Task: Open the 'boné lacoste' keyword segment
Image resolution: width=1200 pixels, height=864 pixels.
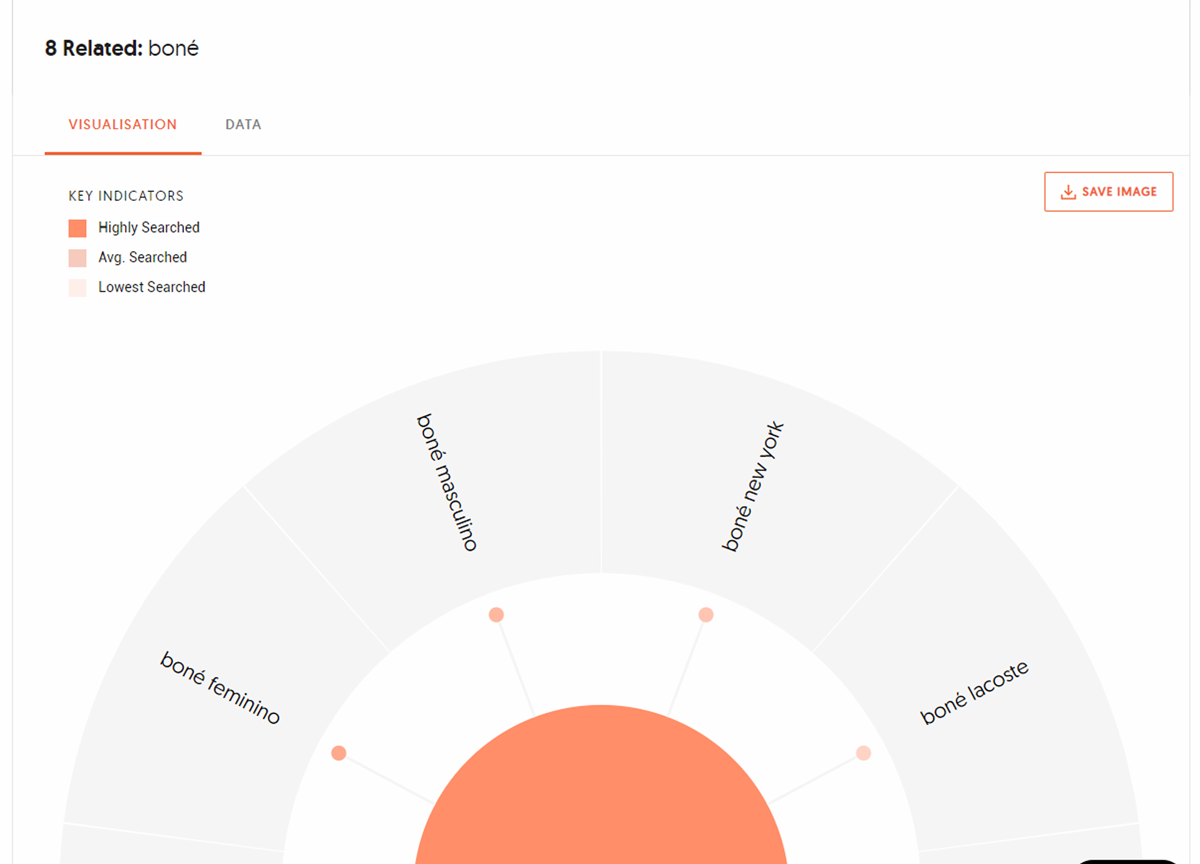Action: pyautogui.click(x=974, y=692)
